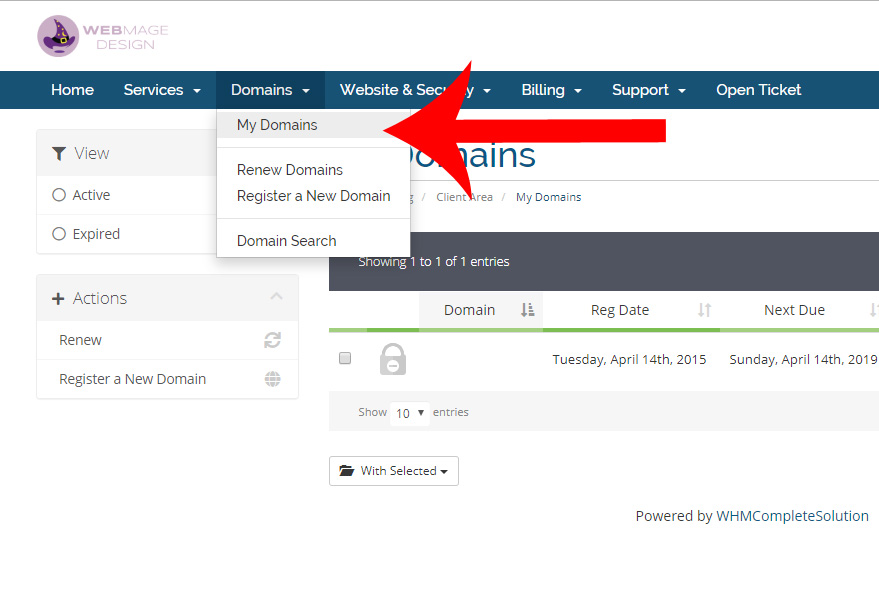Click the WHMCompleteSolution link at the bottom

click(793, 515)
